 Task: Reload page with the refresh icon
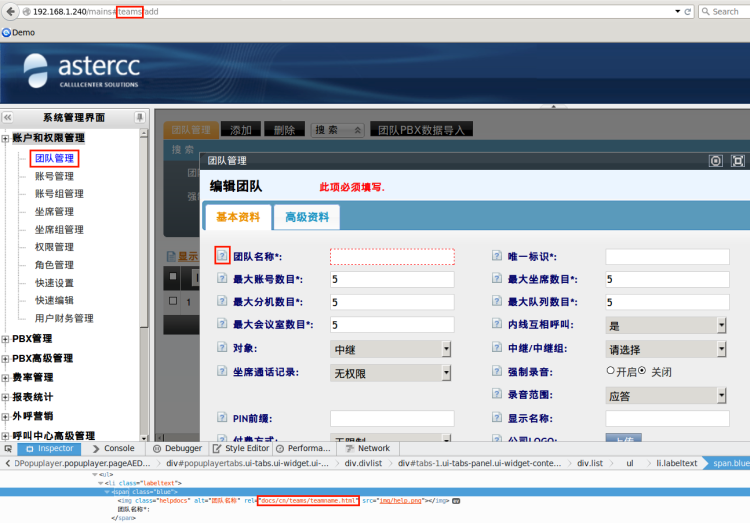[x=688, y=11]
